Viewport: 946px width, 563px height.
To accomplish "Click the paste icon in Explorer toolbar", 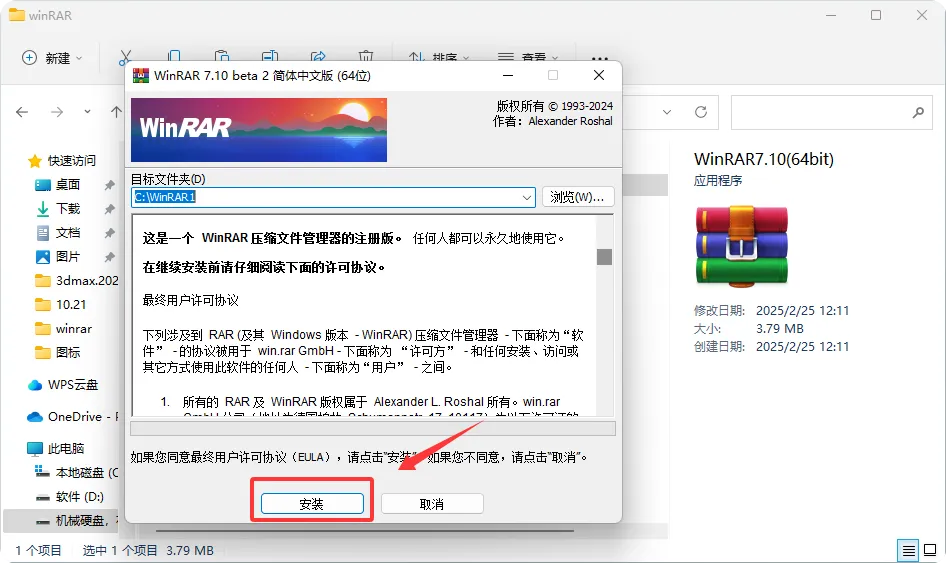I will click(222, 57).
